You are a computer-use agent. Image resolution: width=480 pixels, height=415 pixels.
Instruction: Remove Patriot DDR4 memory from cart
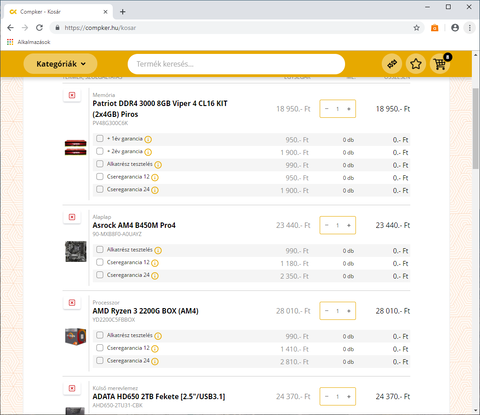72,95
